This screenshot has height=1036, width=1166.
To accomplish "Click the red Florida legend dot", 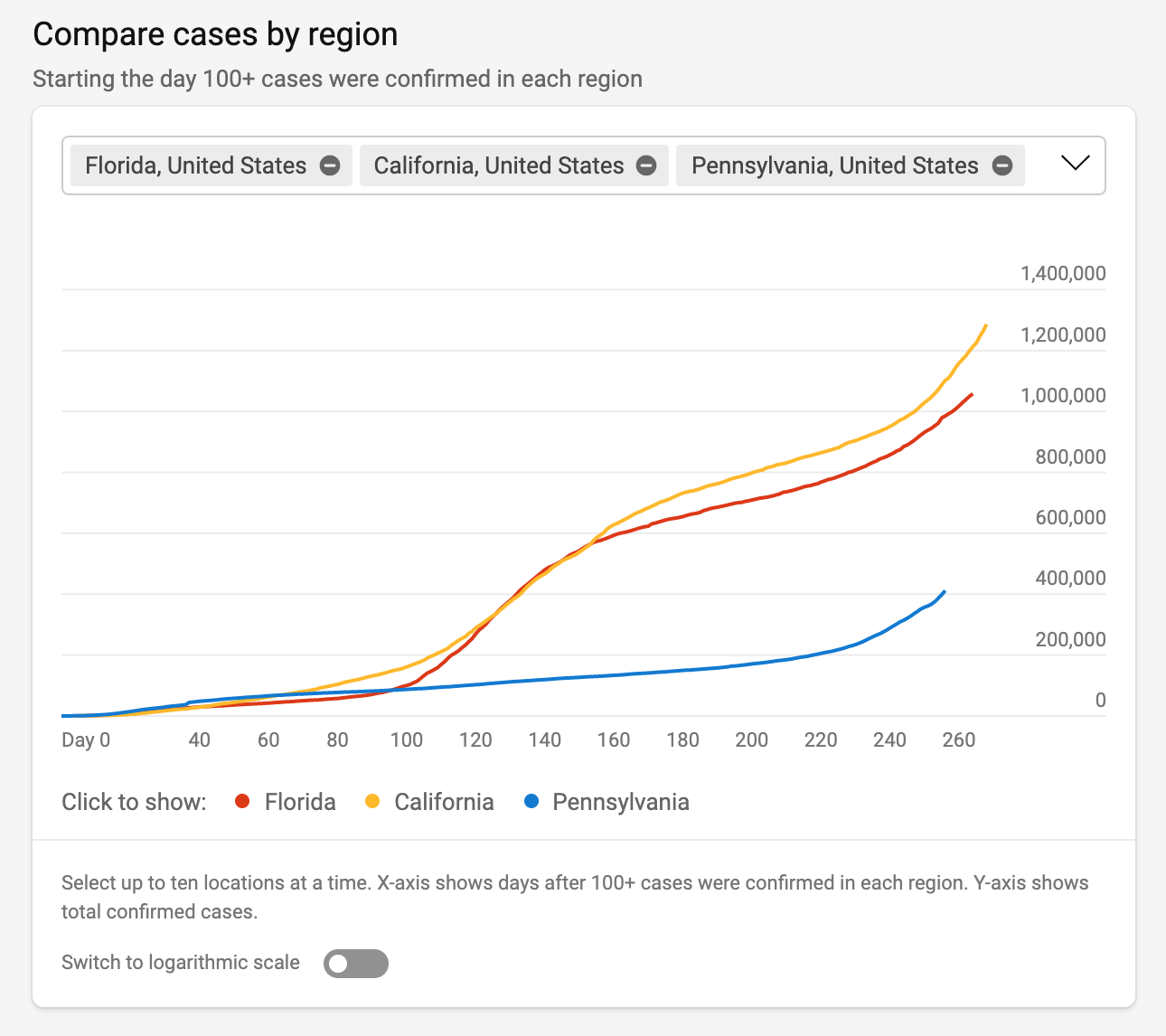I will [x=242, y=802].
